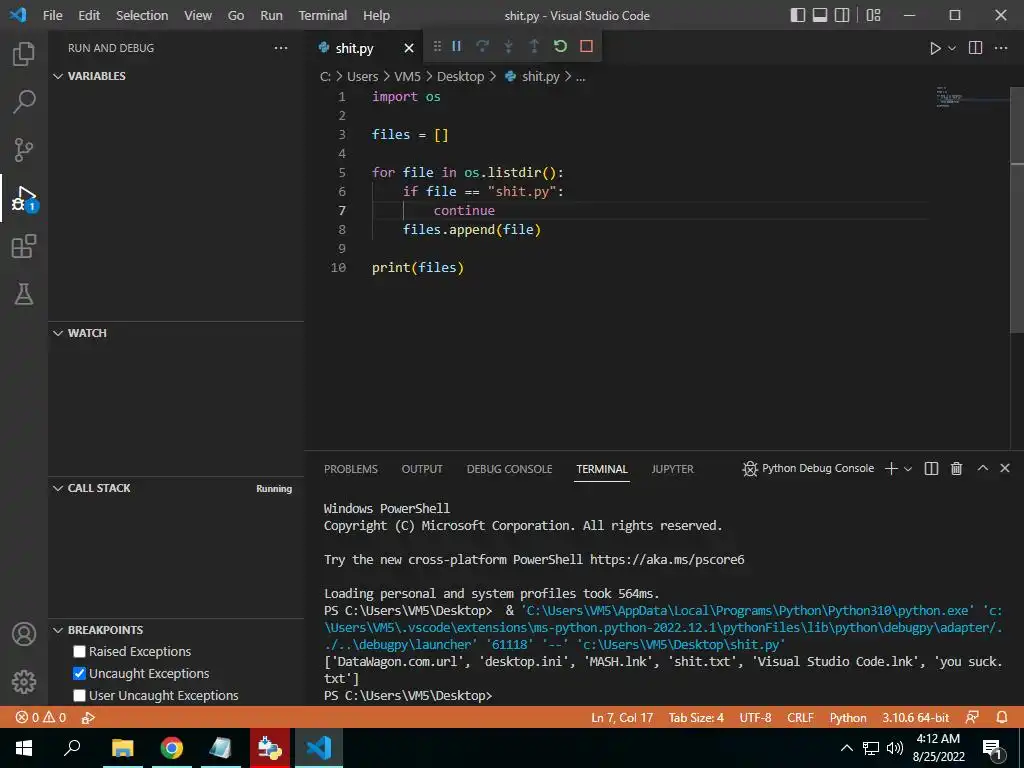
Task: Create a new terminal with plus icon
Action: tap(891, 468)
